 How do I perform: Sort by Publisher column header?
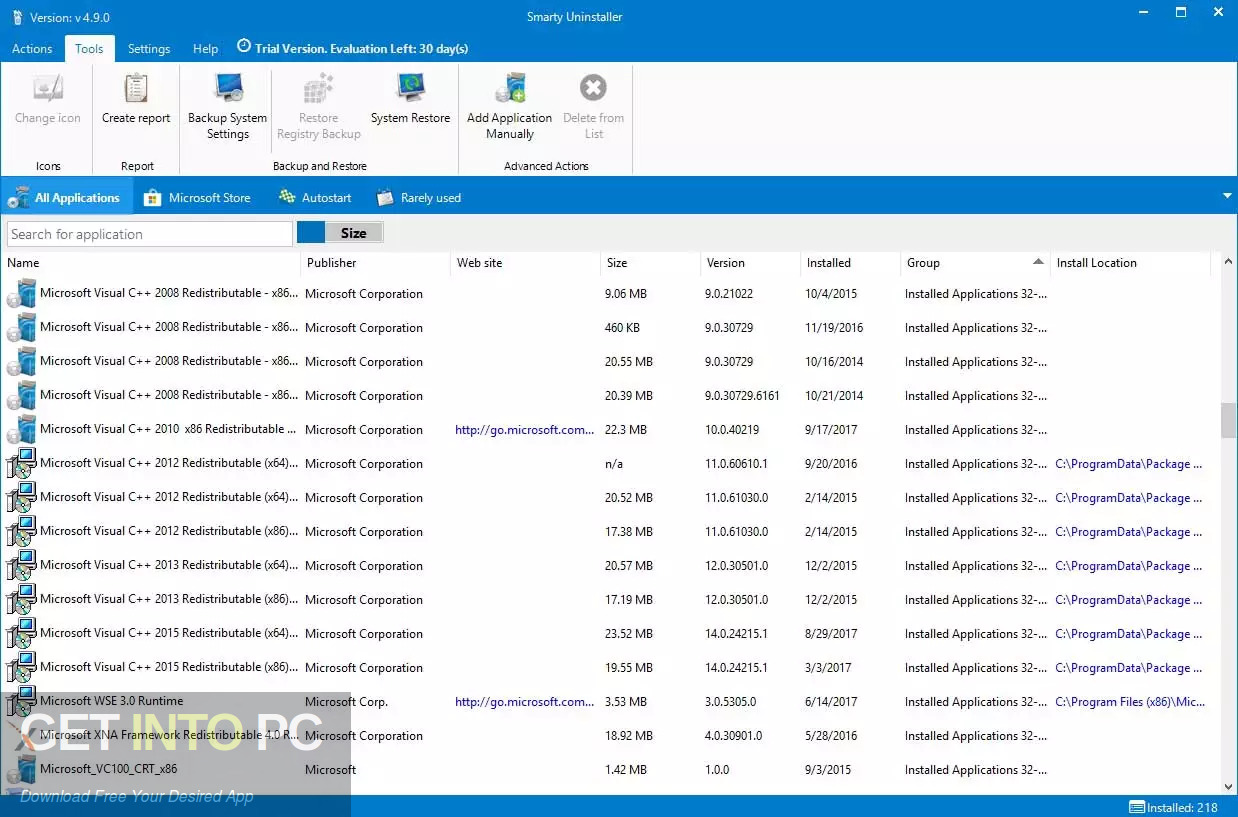(375, 263)
